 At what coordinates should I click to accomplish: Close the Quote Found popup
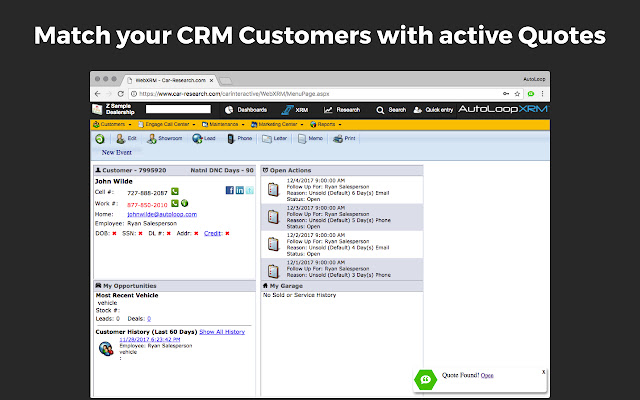543,372
